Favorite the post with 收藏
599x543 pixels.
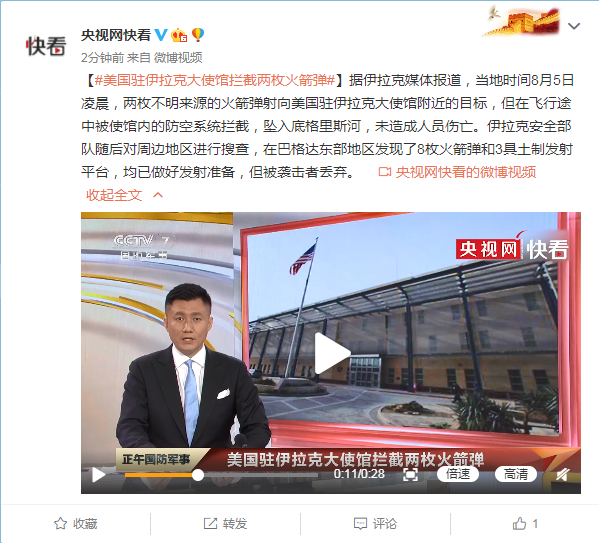[76, 524]
